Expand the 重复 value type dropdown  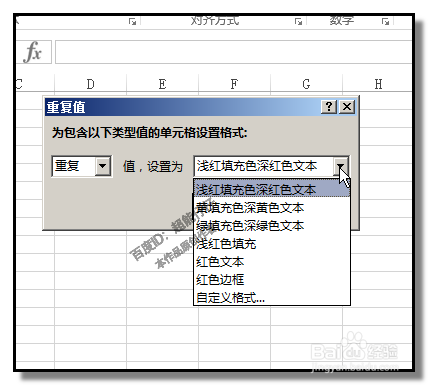tap(103, 166)
